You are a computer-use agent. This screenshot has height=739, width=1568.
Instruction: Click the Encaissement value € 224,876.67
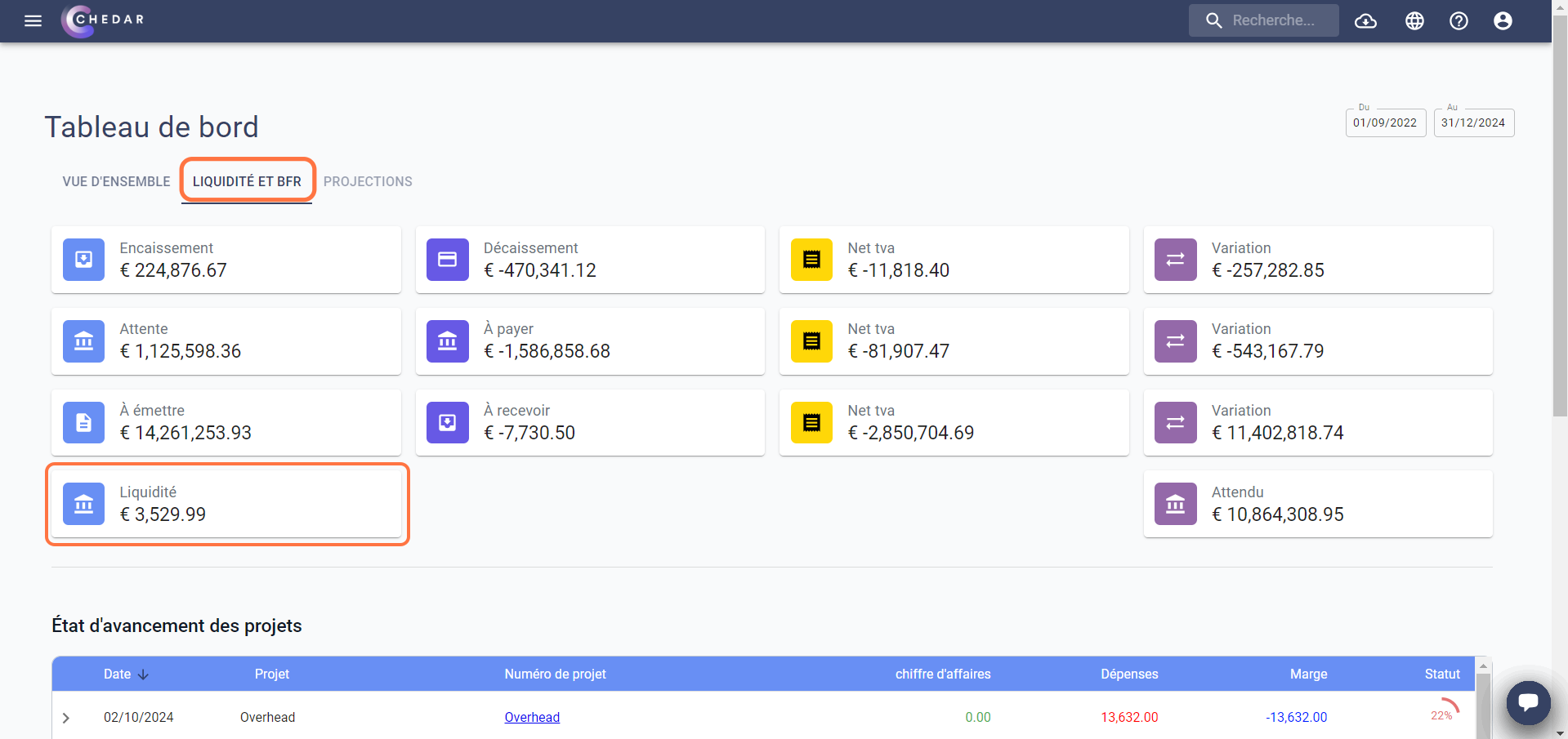(173, 270)
